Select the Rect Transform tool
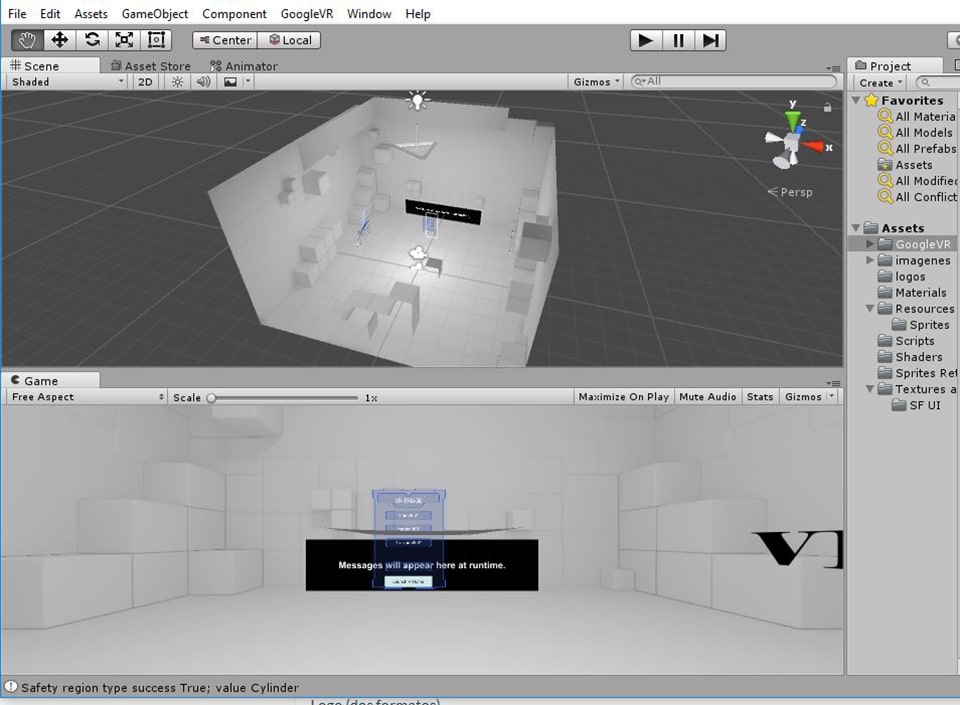This screenshot has width=960, height=705. pyautogui.click(x=156, y=40)
